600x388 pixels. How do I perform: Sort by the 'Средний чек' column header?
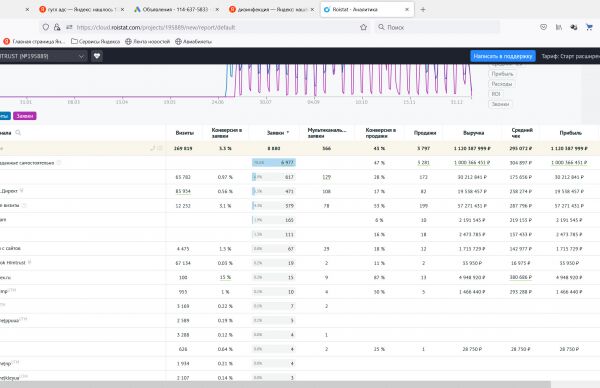[x=522, y=133]
